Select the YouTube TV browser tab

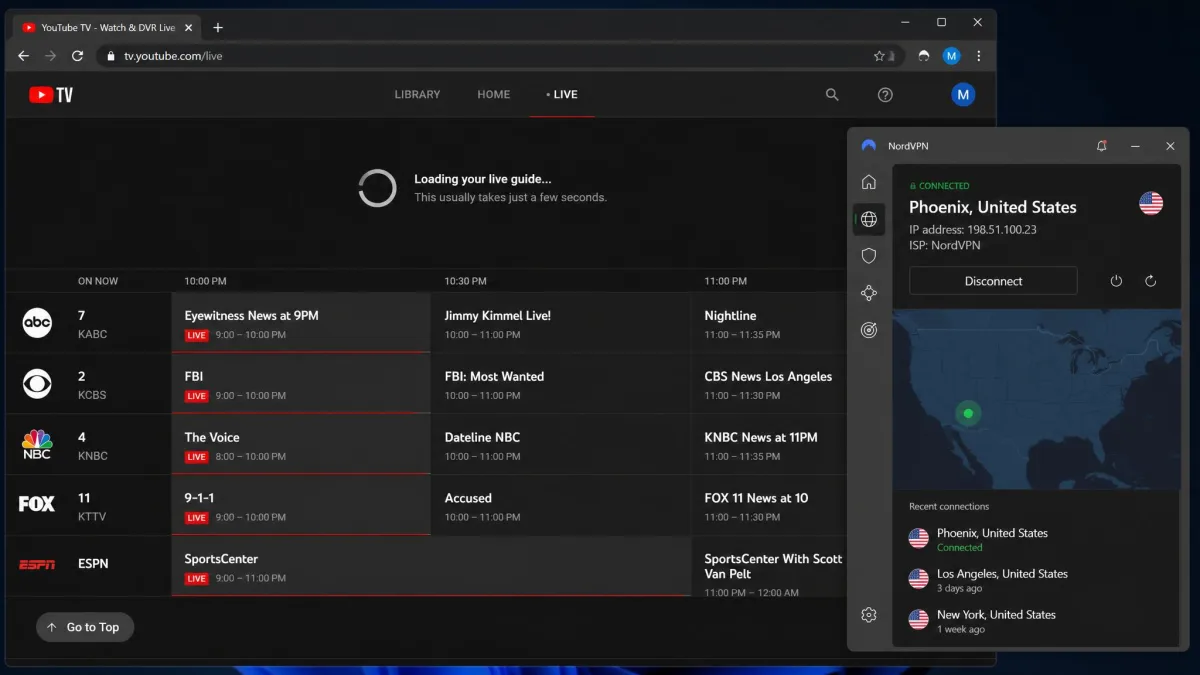point(107,28)
